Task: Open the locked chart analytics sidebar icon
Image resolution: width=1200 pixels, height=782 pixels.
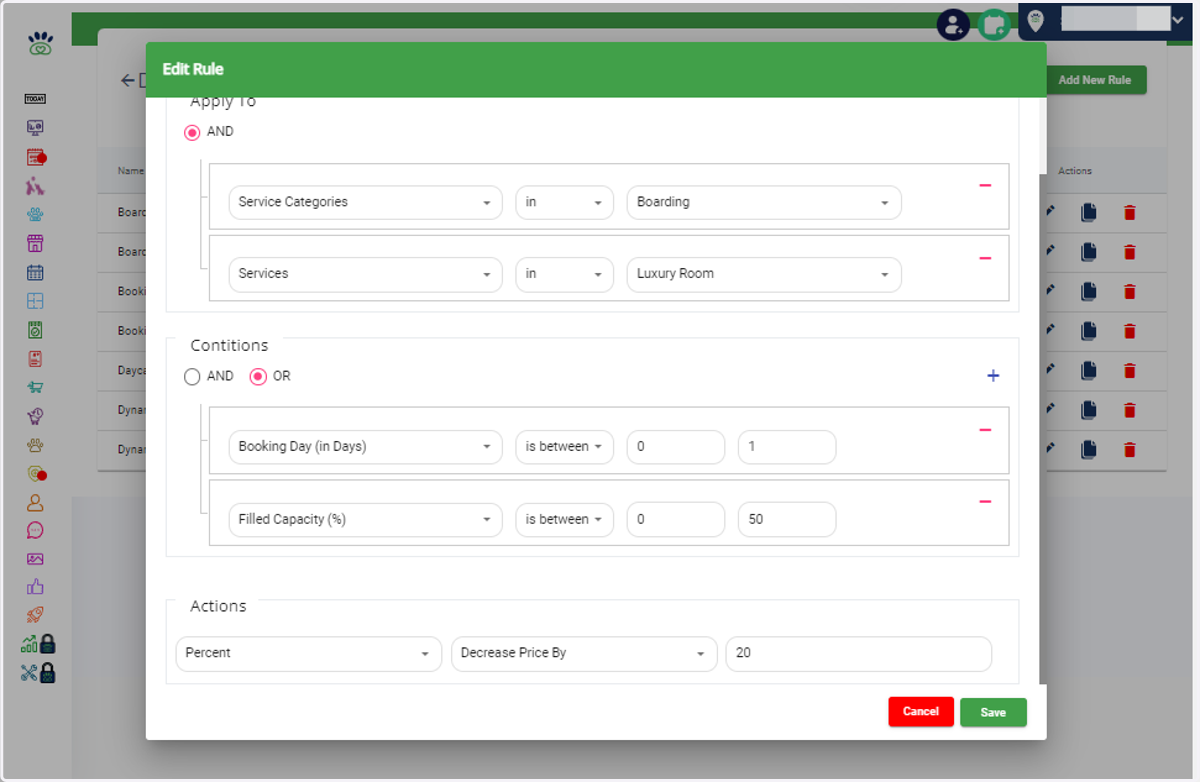Action: (38, 644)
